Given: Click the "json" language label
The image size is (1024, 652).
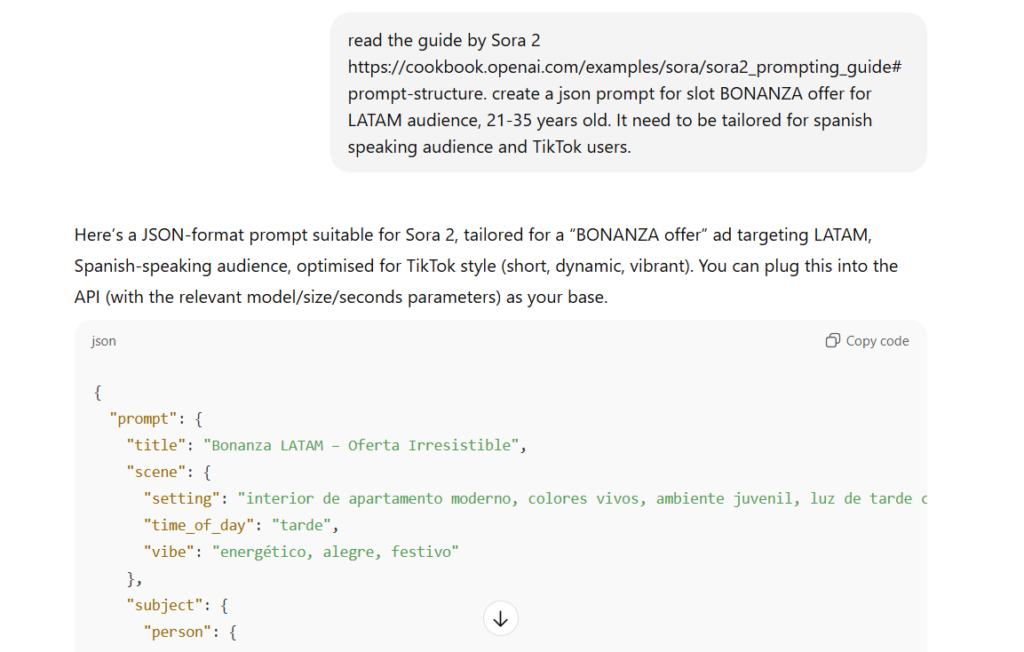Looking at the screenshot, I should click(x=103, y=341).
